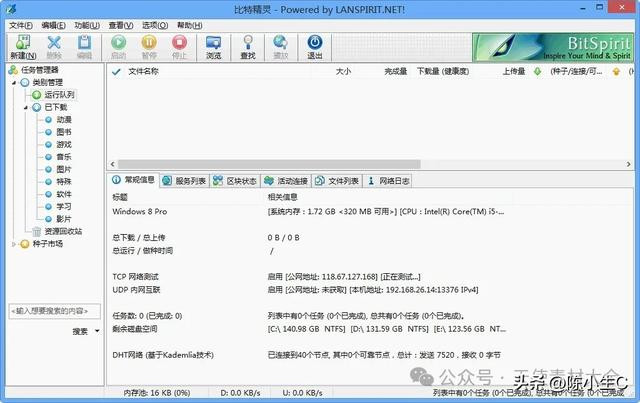Sort by 文件名称 column header

click(x=143, y=71)
